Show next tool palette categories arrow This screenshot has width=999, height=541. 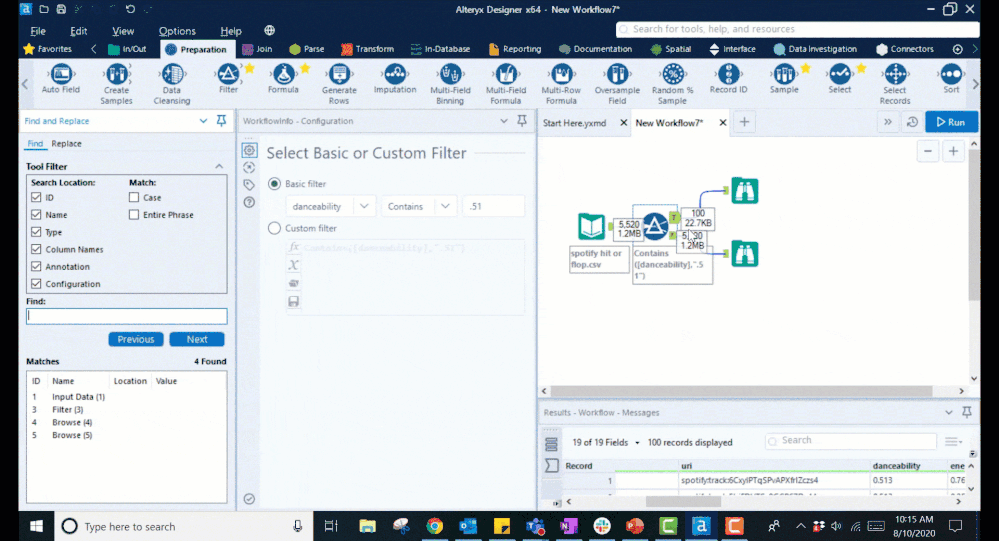975,49
